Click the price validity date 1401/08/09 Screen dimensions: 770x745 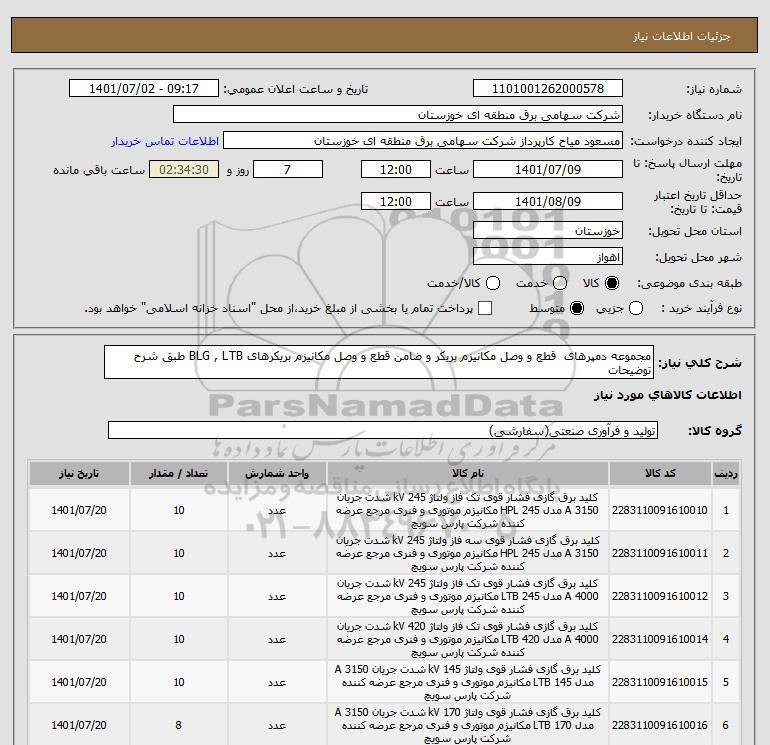pos(546,201)
